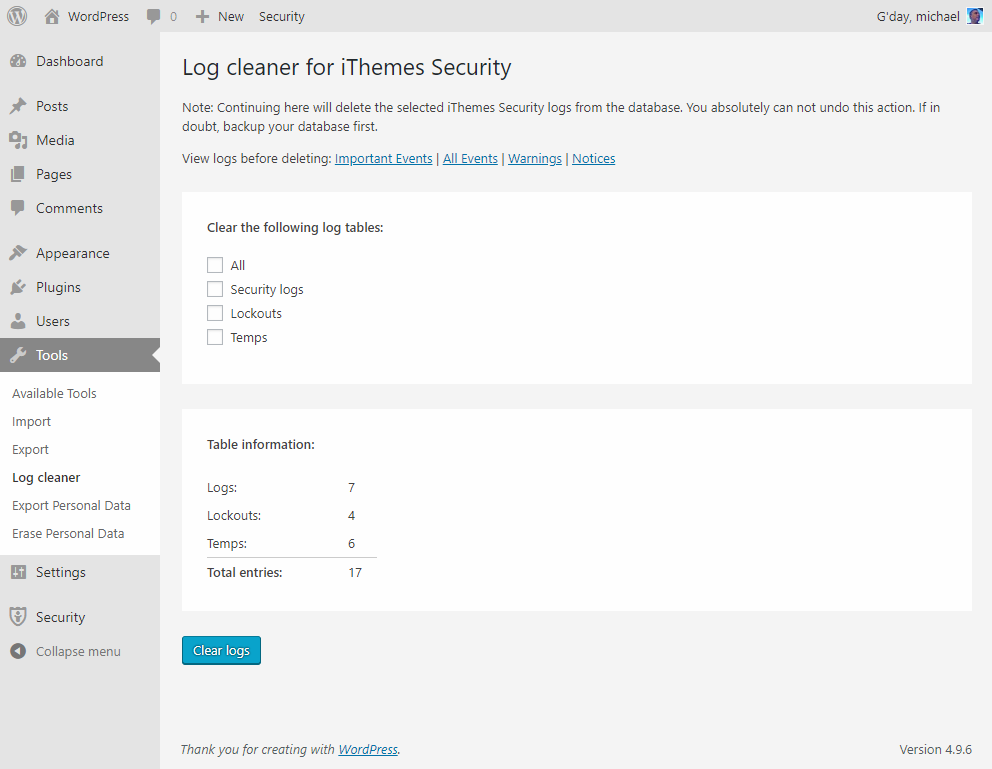Open Settings menu label
This screenshot has height=769, width=992.
pos(61,573)
